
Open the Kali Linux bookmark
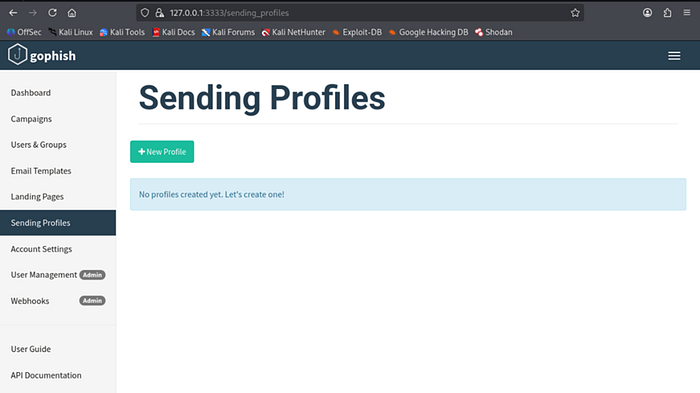[x=71, y=32]
